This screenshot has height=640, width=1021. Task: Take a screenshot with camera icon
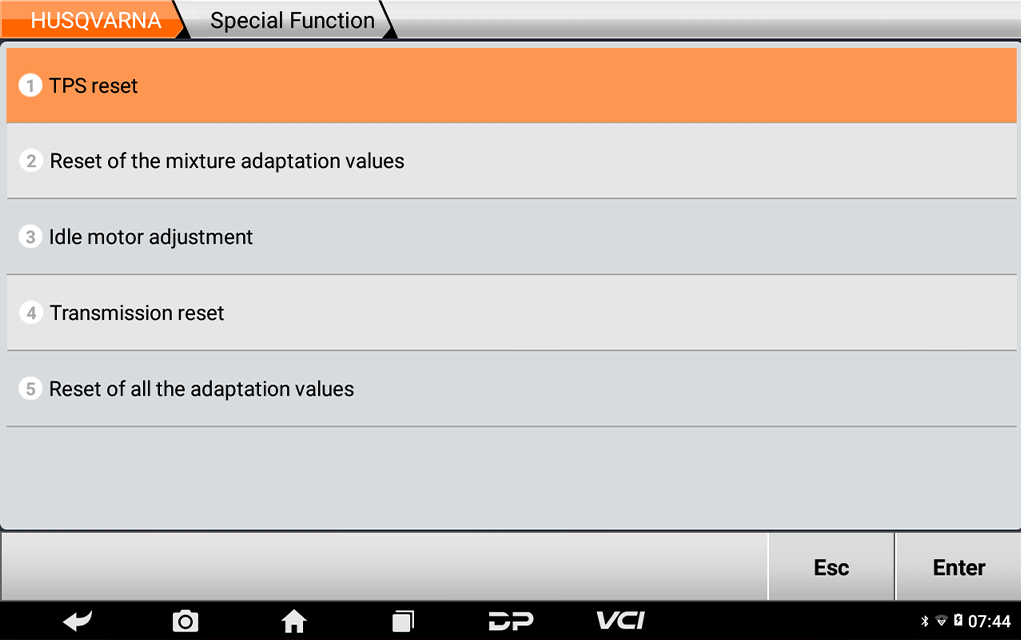click(x=186, y=621)
